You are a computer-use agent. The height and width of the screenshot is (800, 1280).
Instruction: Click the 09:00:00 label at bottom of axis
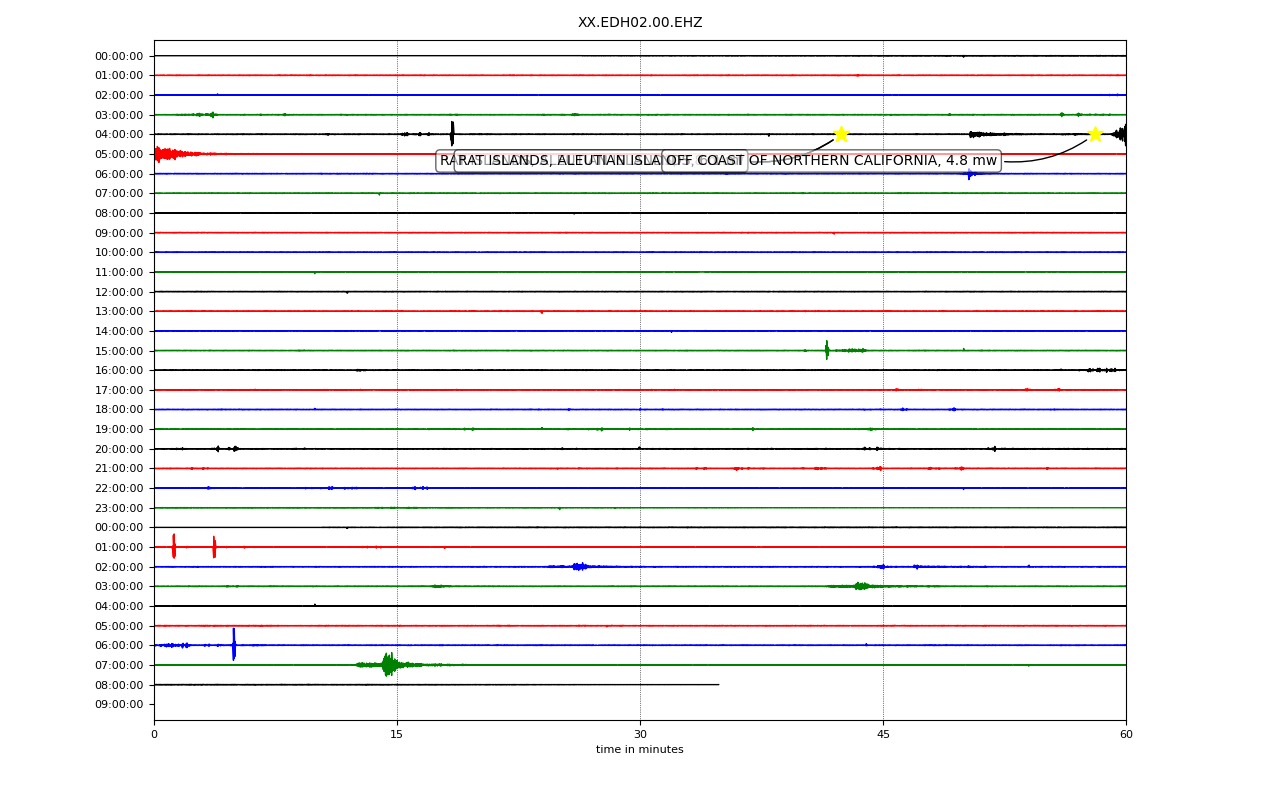(119, 704)
